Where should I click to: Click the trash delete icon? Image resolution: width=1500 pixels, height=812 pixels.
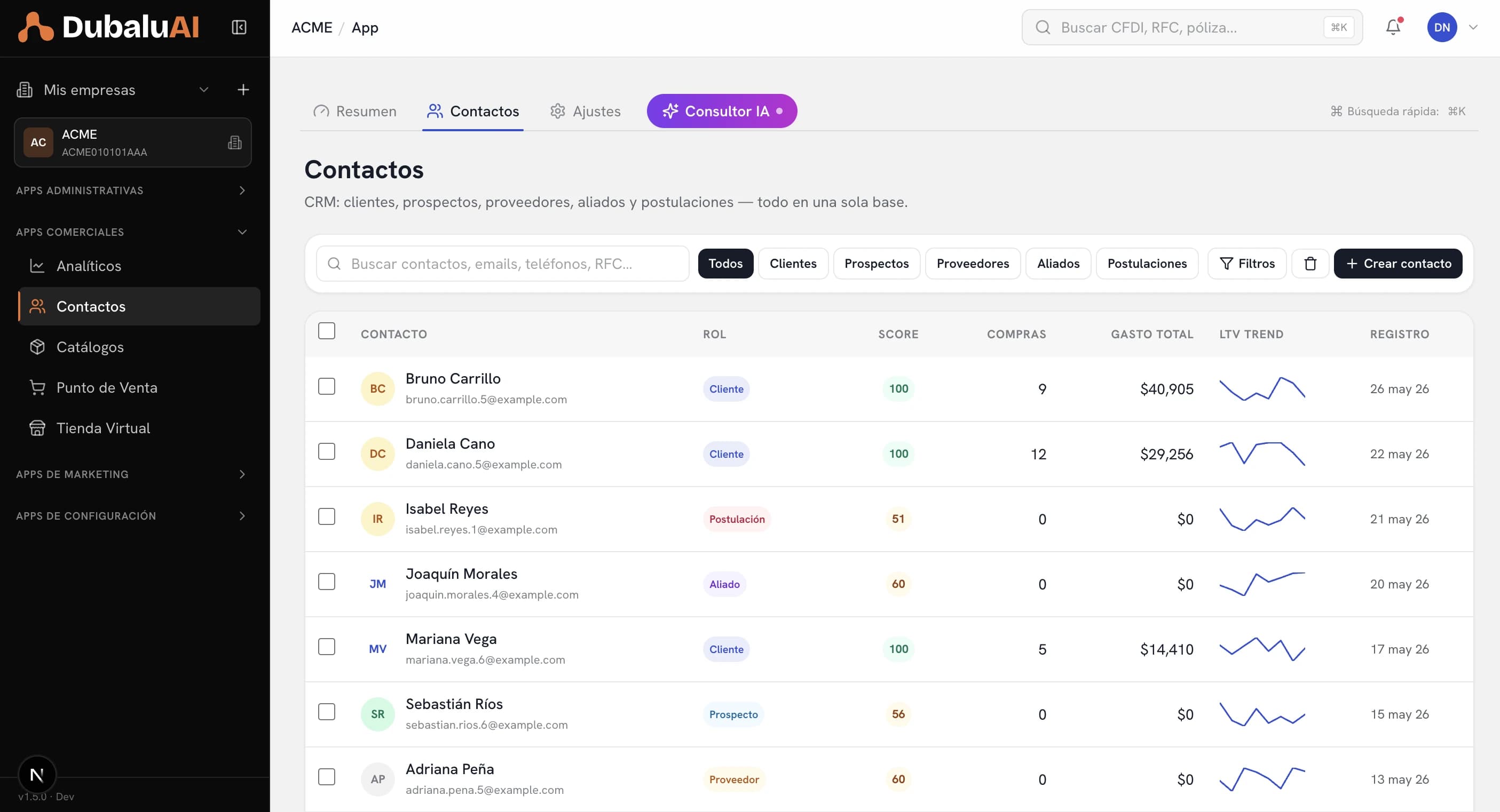(x=1310, y=264)
